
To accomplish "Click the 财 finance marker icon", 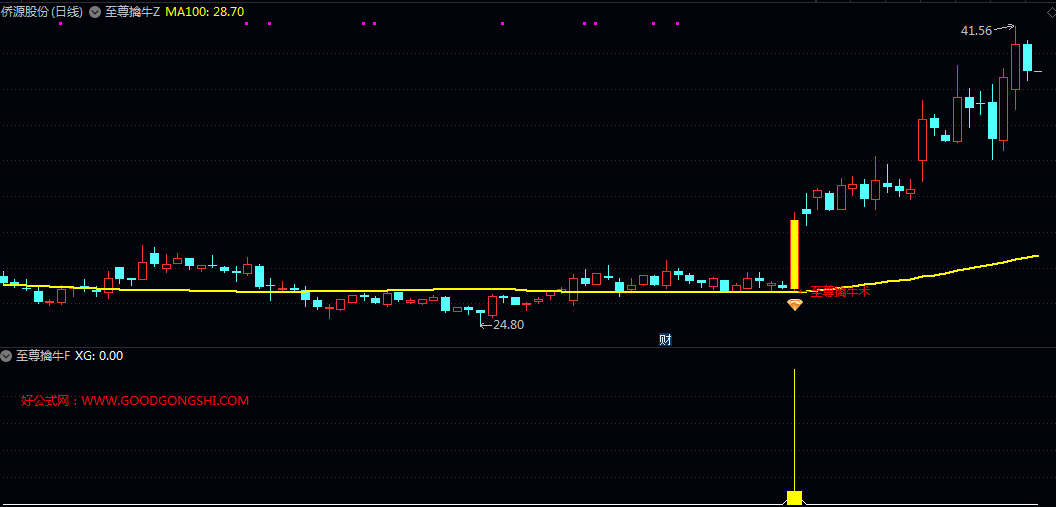I will pyautogui.click(x=665, y=340).
